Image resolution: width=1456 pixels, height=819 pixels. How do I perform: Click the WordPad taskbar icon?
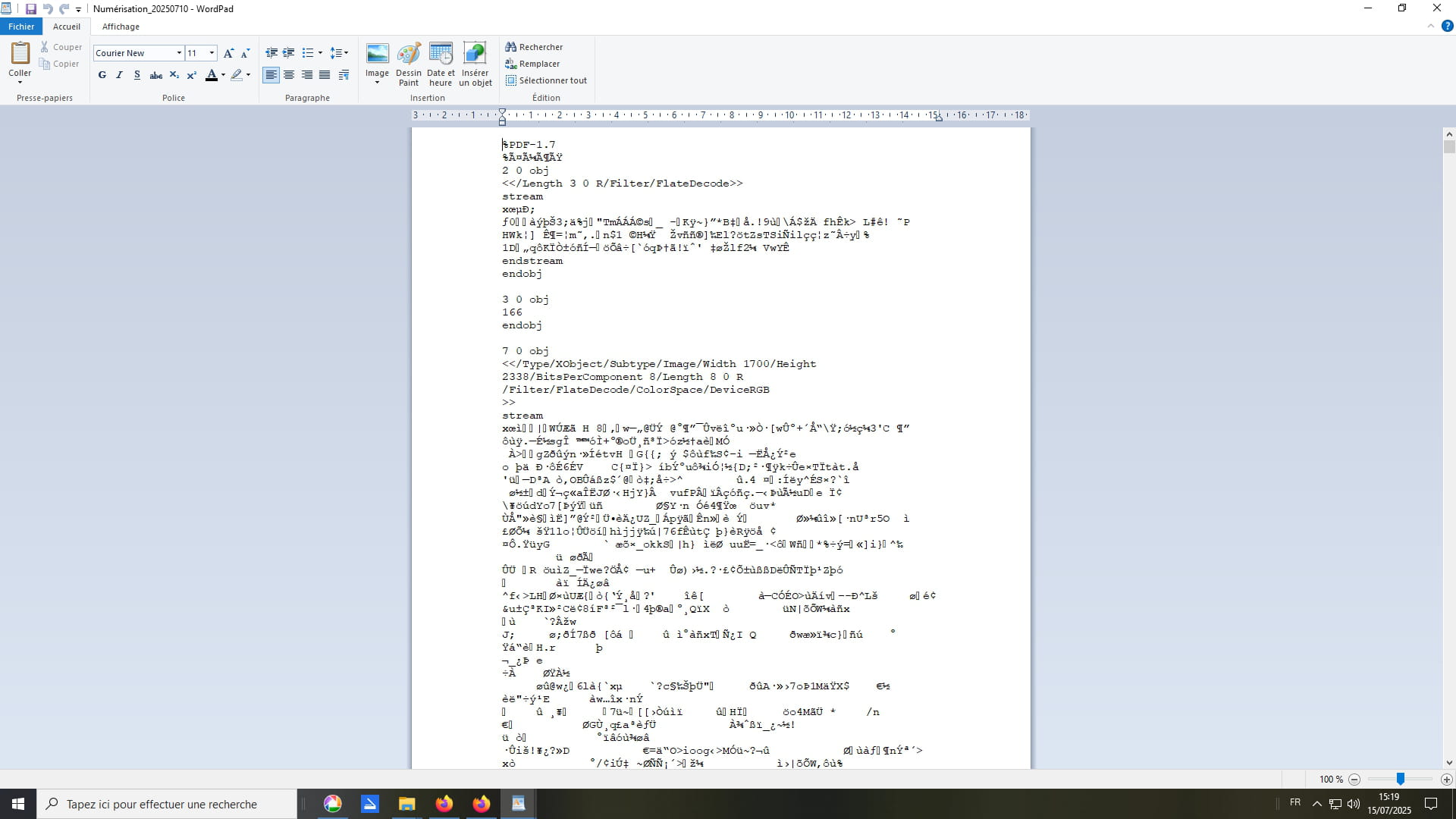pyautogui.click(x=519, y=804)
